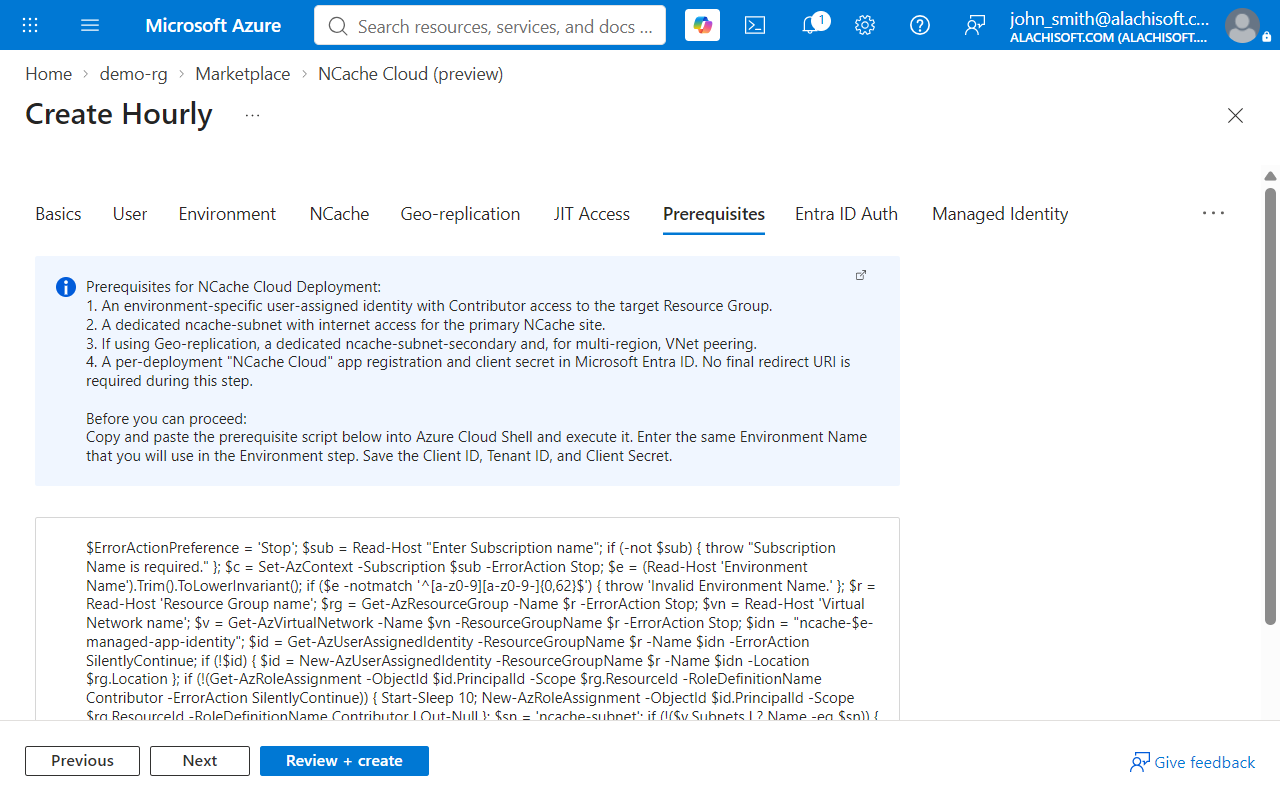Focus the Azure search box
The height and width of the screenshot is (800, 1280).
tap(490, 25)
